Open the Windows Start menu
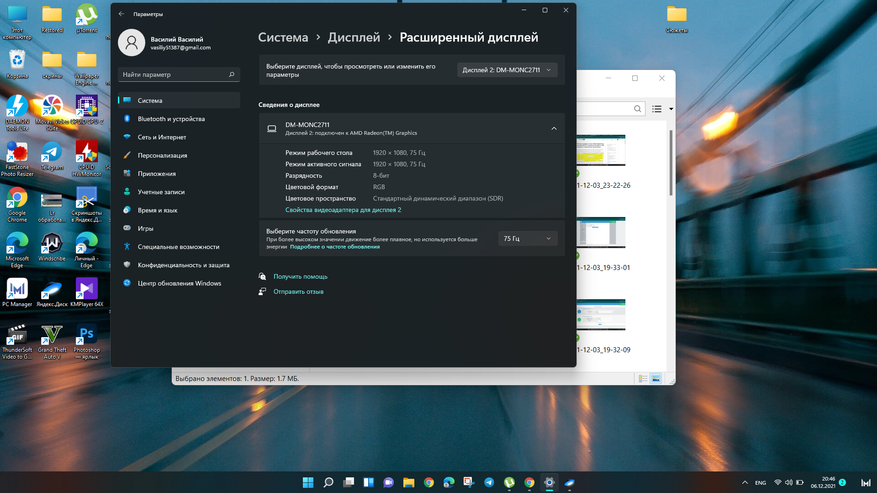This screenshot has height=493, width=877. coord(308,482)
